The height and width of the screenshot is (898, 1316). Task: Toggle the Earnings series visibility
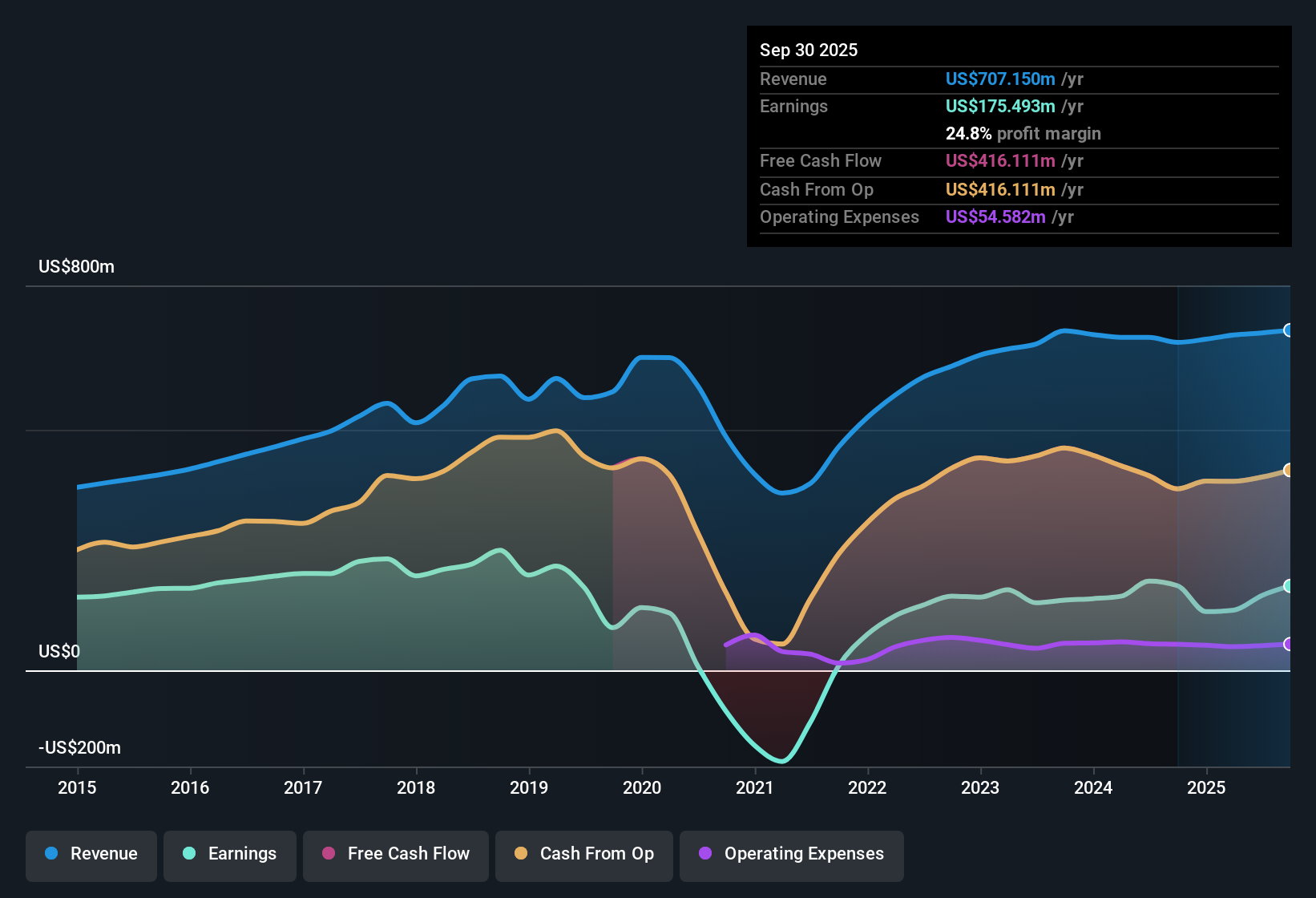coord(229,854)
